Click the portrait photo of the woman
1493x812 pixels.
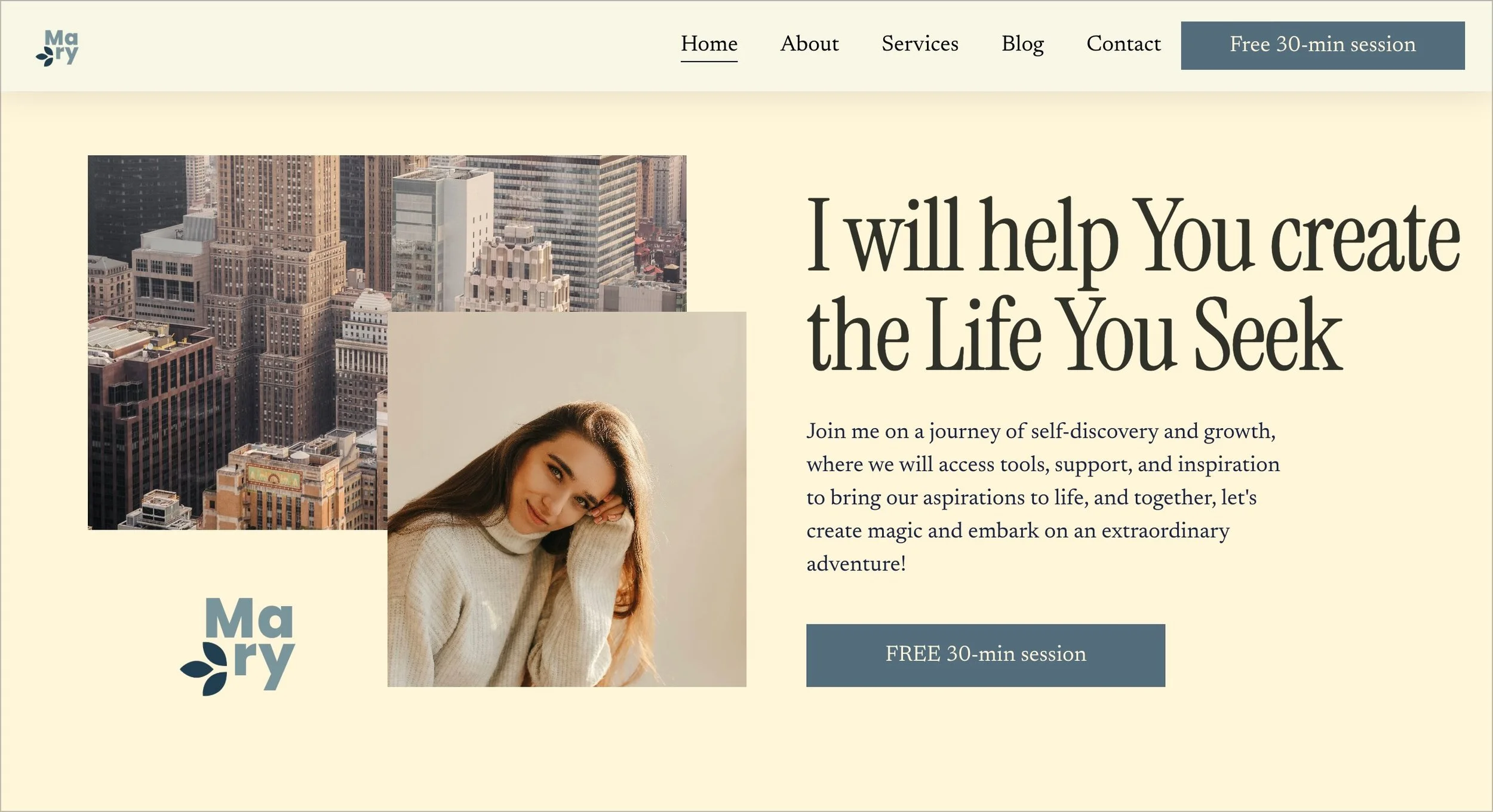coord(567,499)
